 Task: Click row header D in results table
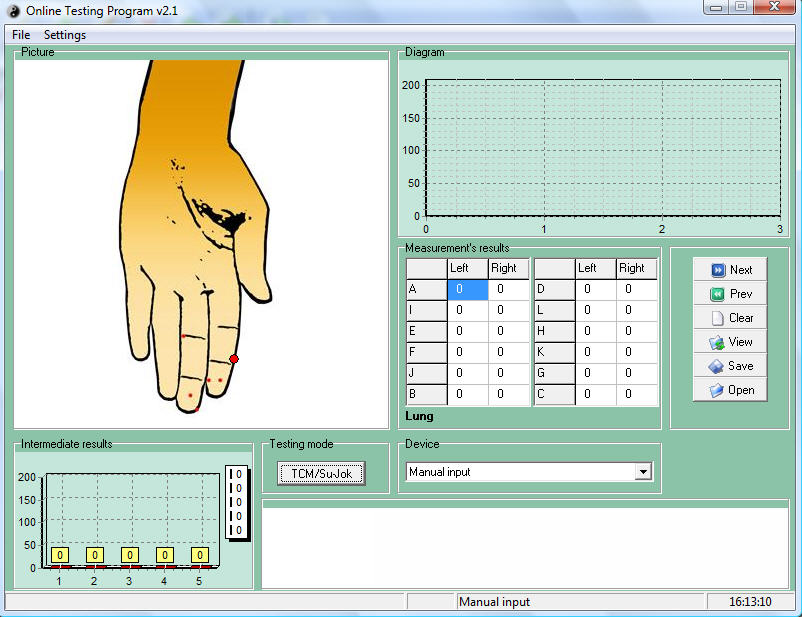554,290
